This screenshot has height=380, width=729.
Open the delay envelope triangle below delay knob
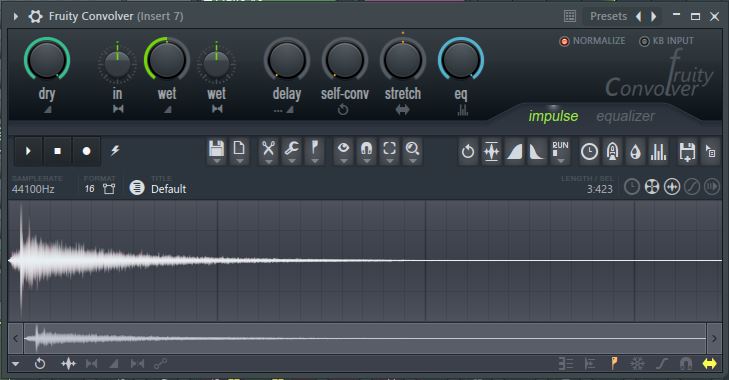coord(290,110)
